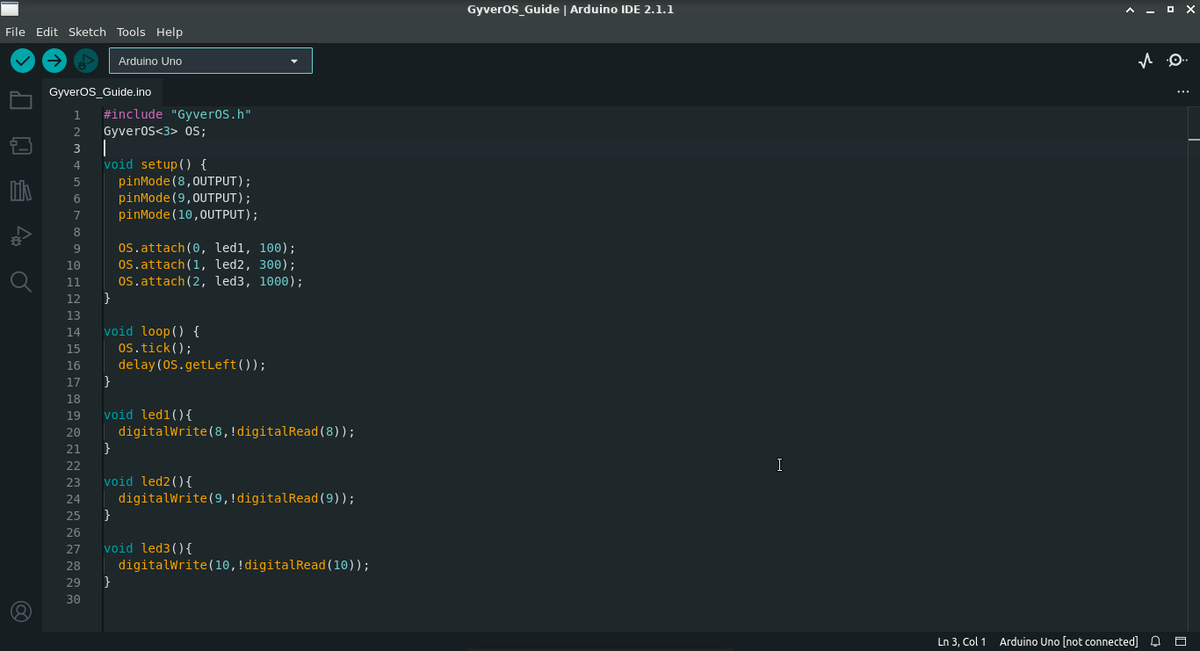Open the Sketch menu
This screenshot has width=1200, height=651.
pos(87,32)
